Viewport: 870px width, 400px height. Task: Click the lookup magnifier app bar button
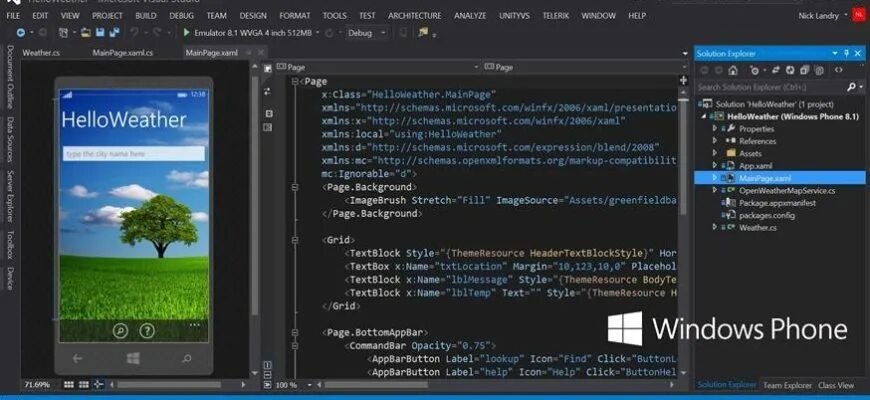120,331
